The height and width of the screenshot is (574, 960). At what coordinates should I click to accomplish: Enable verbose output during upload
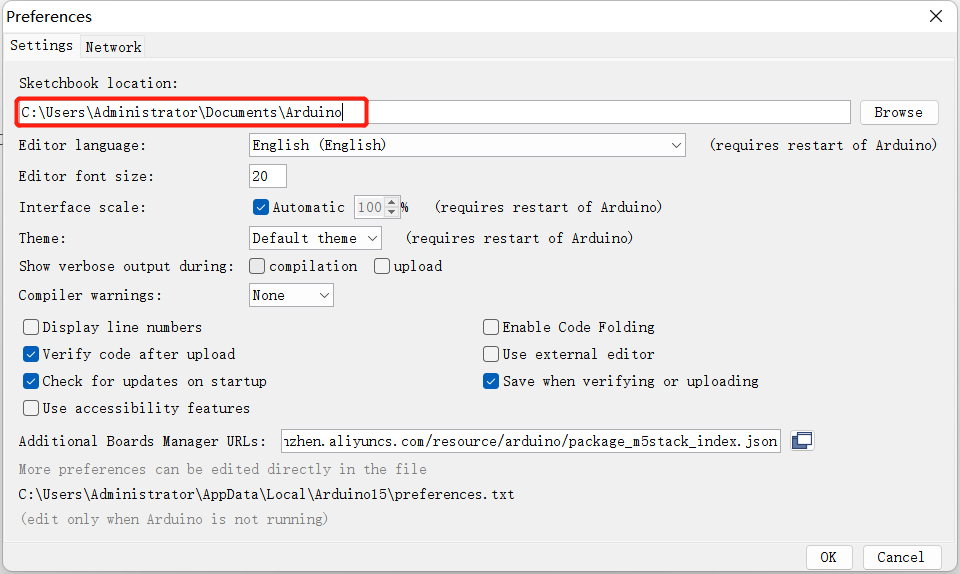click(382, 266)
